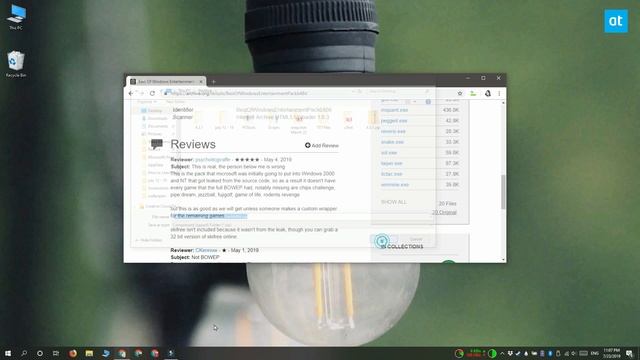
Task: Click the ENG language indicator
Action: [x=595, y=353]
